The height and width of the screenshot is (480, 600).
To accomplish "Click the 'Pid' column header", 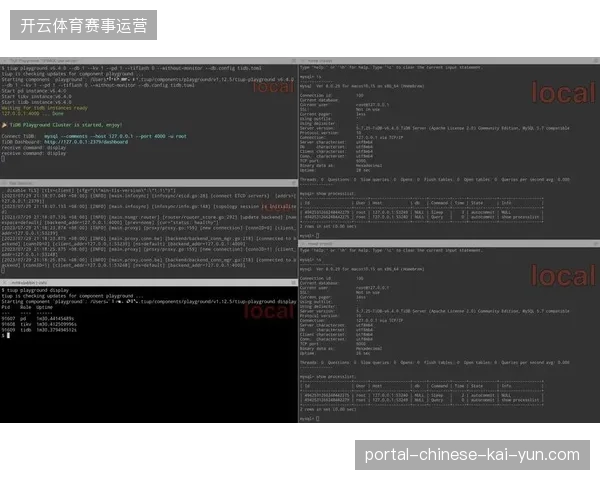I will click(5, 307).
